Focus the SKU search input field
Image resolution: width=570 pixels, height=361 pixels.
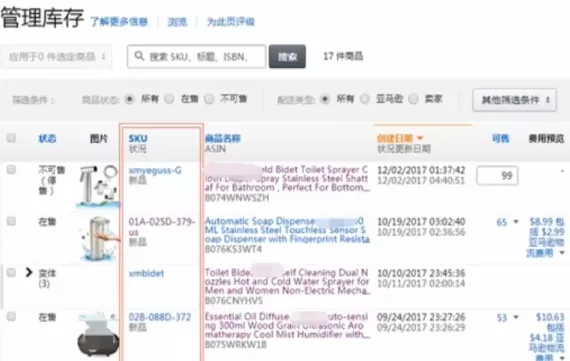[197, 56]
